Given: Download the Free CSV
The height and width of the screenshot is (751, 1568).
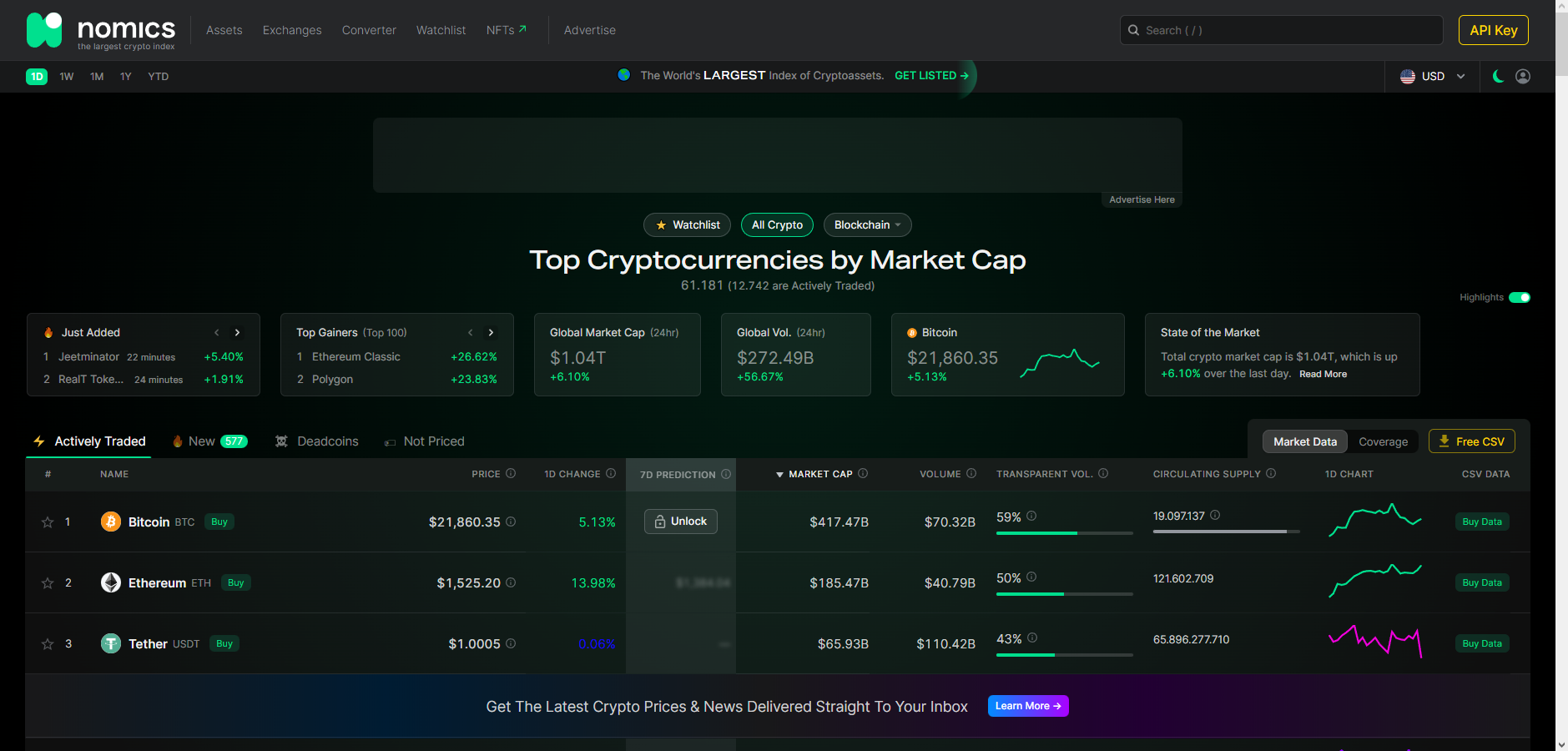Looking at the screenshot, I should [1472, 441].
